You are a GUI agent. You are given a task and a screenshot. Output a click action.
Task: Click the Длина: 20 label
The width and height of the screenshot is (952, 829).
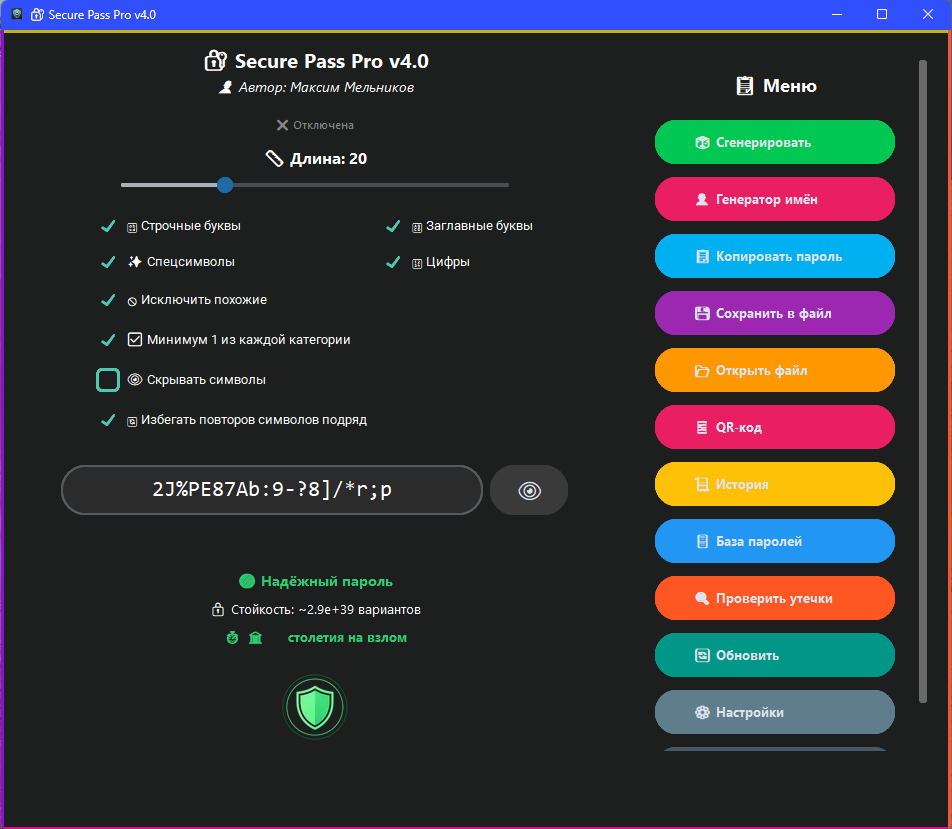328,159
